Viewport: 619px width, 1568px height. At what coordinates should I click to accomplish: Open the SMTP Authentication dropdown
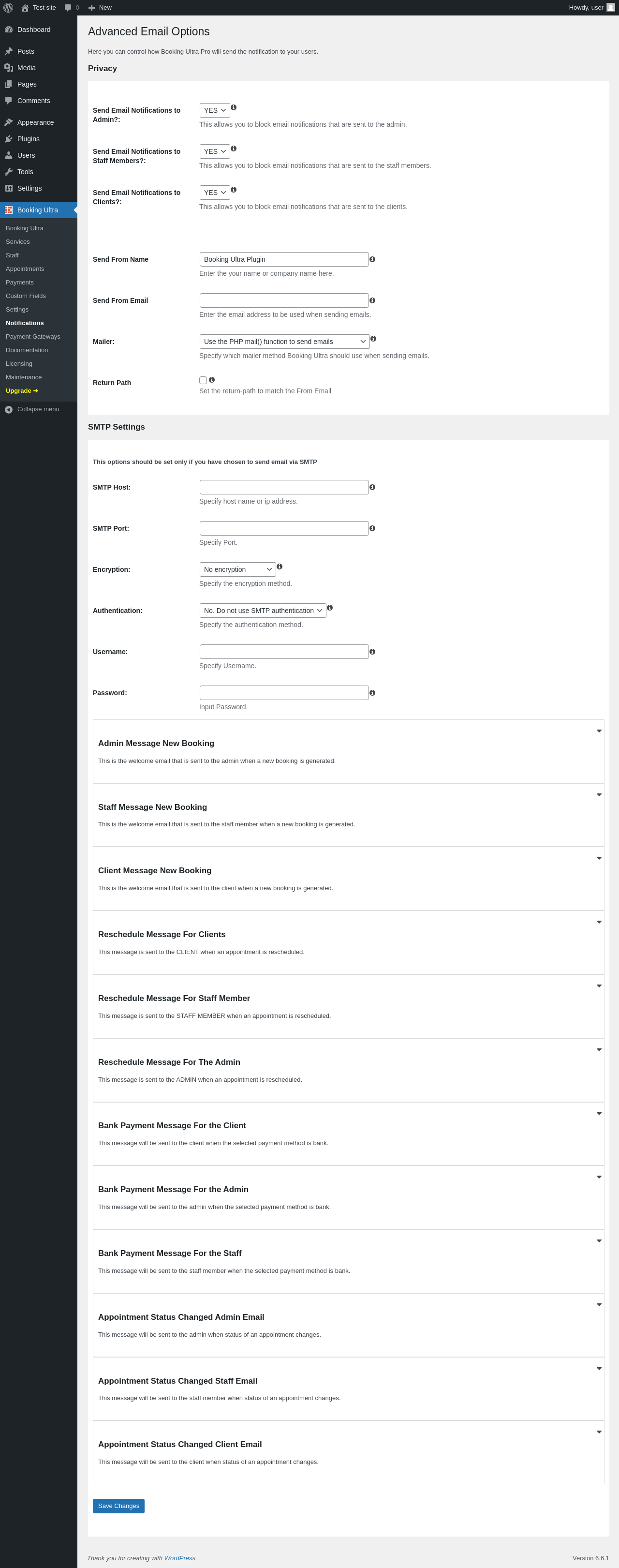[x=263, y=611]
